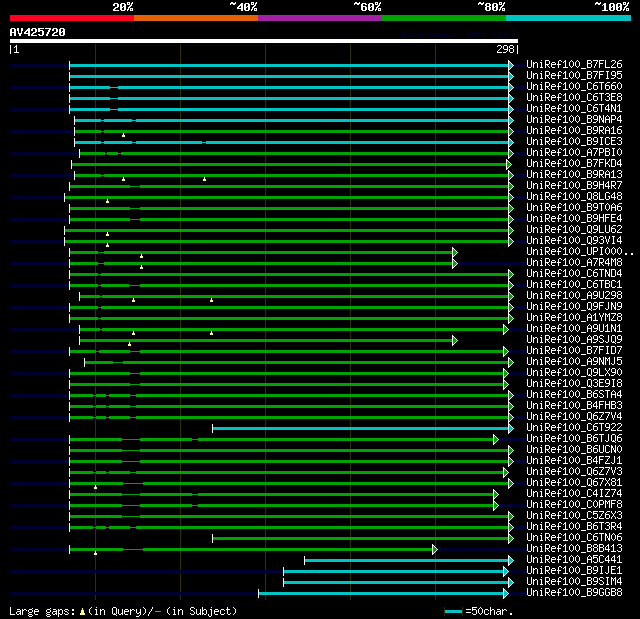Select the UniRef100_B9IJE1 label
Screen dimensions: 640x619
pyautogui.click(x=574, y=571)
